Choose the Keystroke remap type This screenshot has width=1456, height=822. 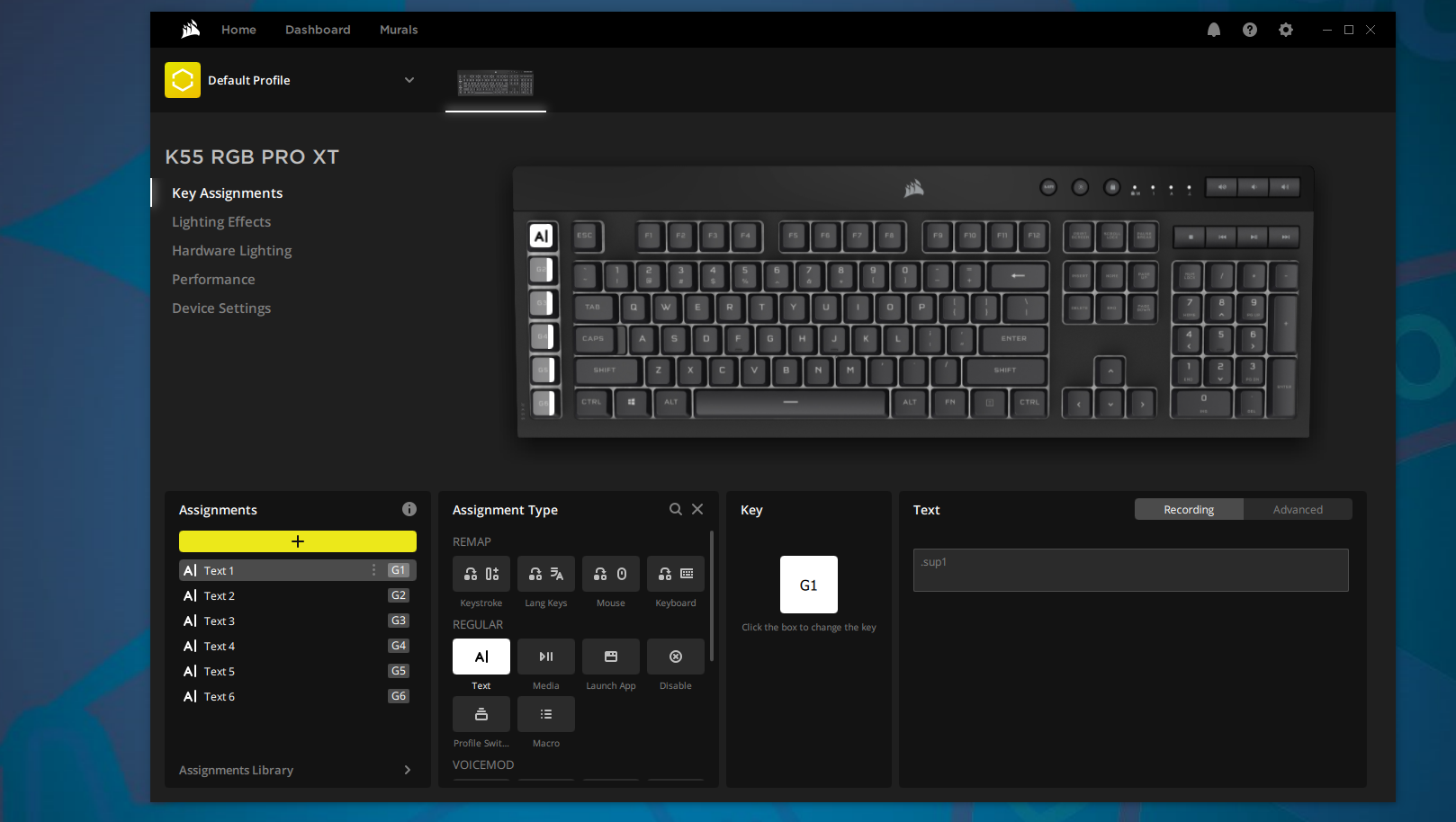481,574
